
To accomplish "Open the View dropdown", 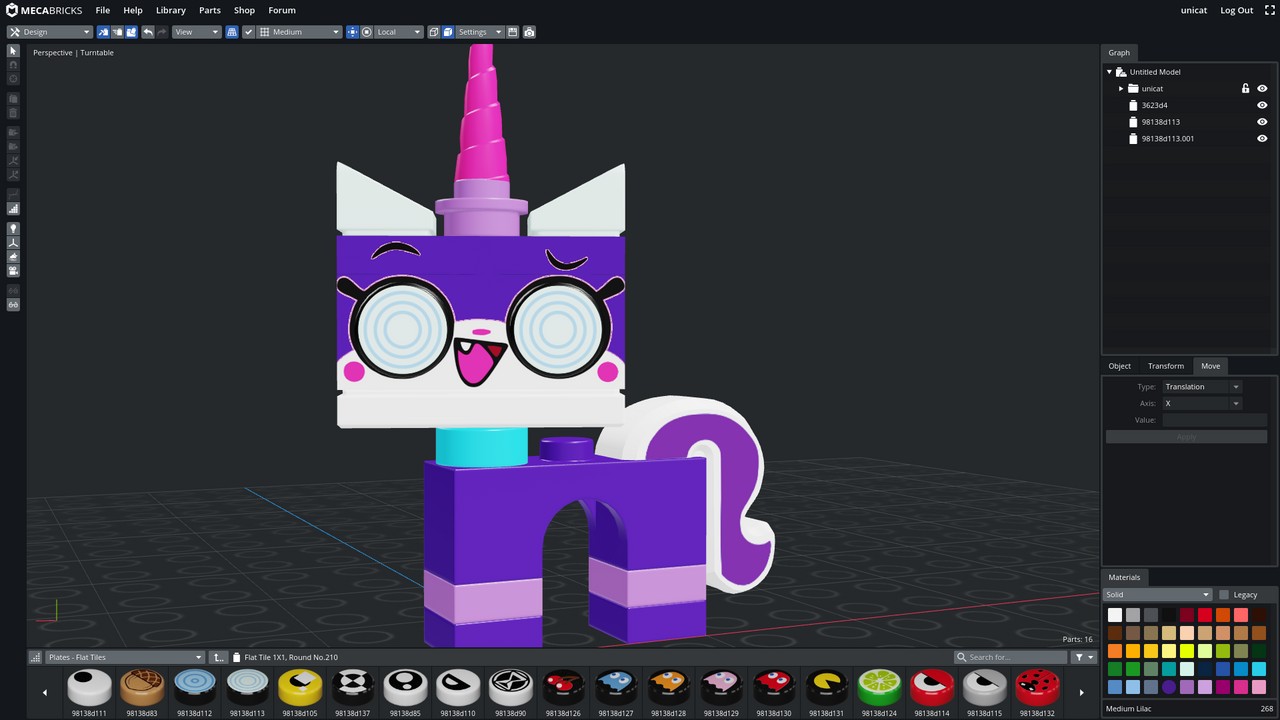I will pyautogui.click(x=196, y=32).
